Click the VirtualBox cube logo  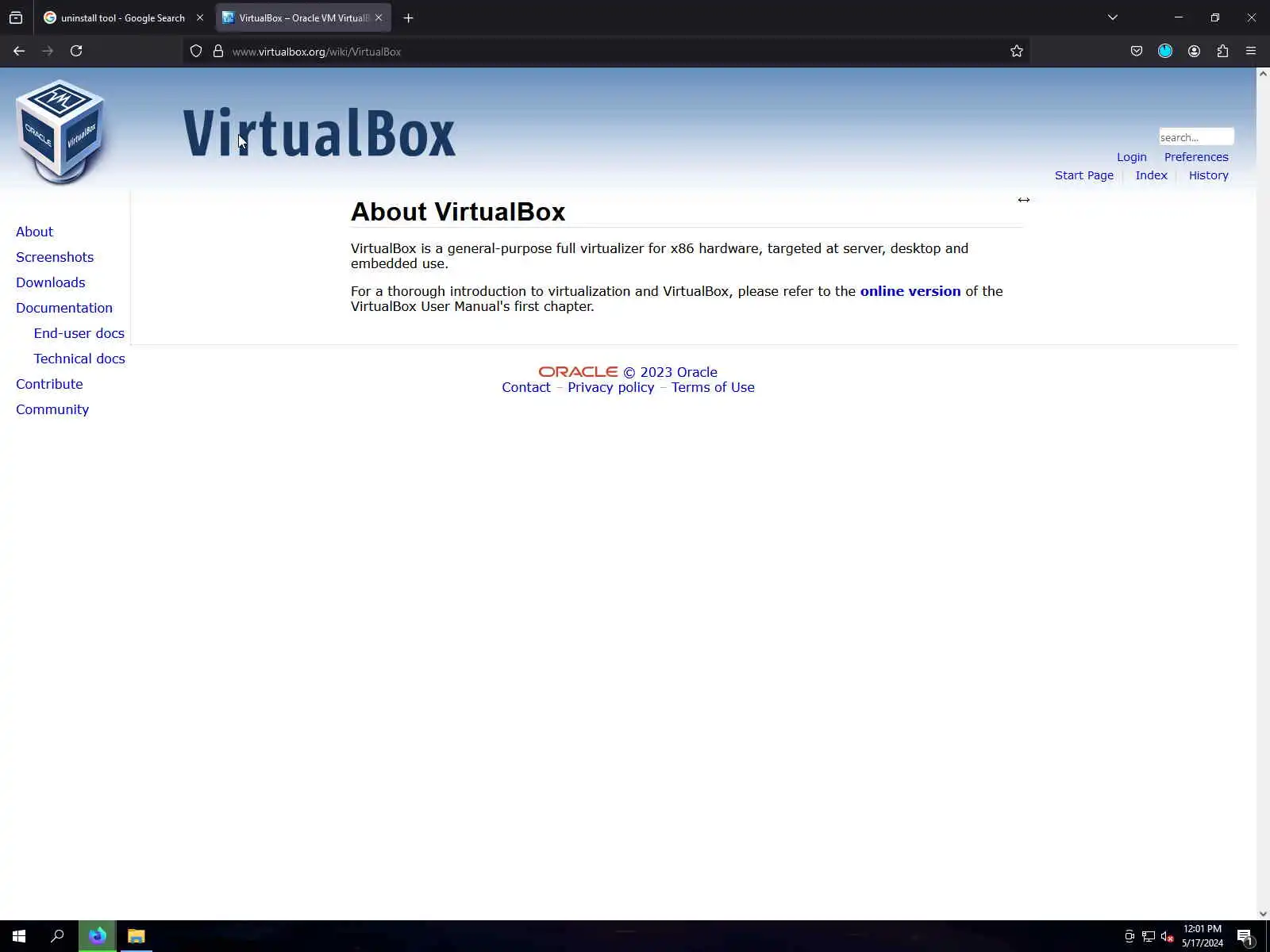[x=60, y=132]
